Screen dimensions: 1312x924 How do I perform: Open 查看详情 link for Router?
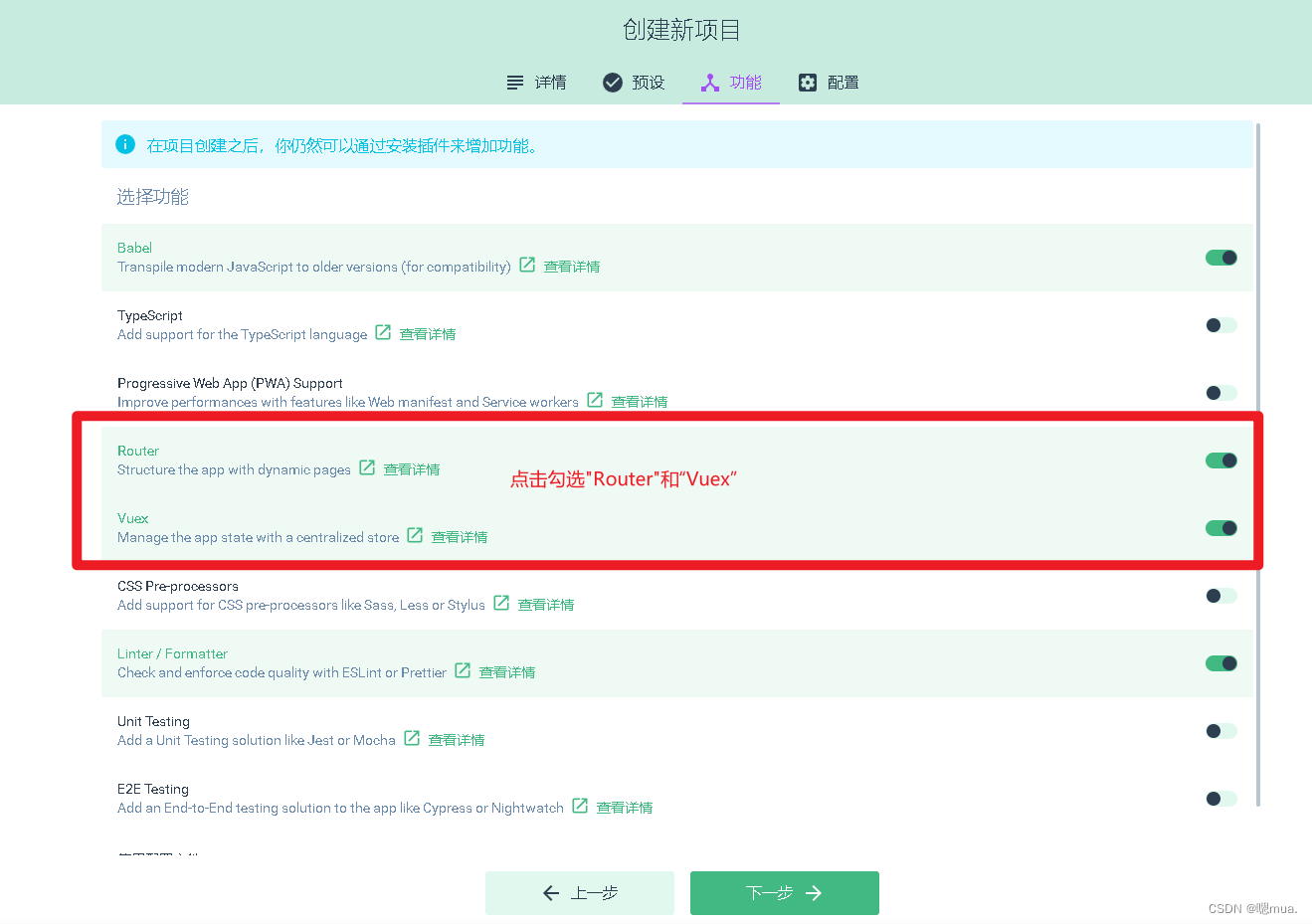[412, 469]
